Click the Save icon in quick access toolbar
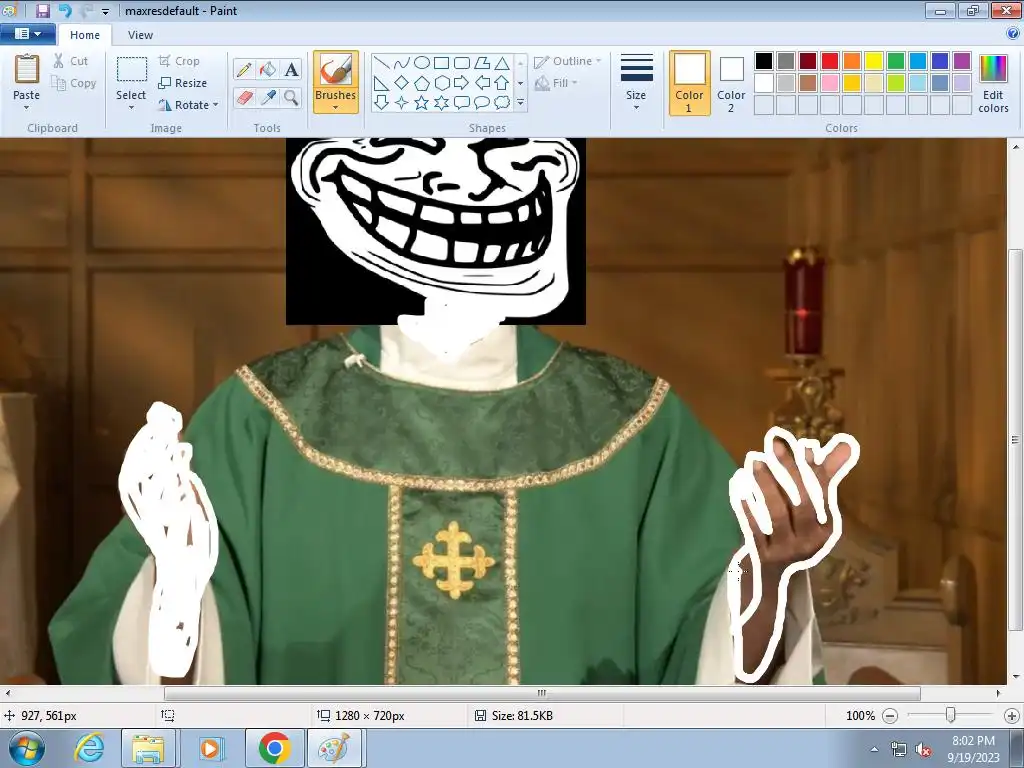This screenshot has width=1024, height=768. [x=42, y=10]
